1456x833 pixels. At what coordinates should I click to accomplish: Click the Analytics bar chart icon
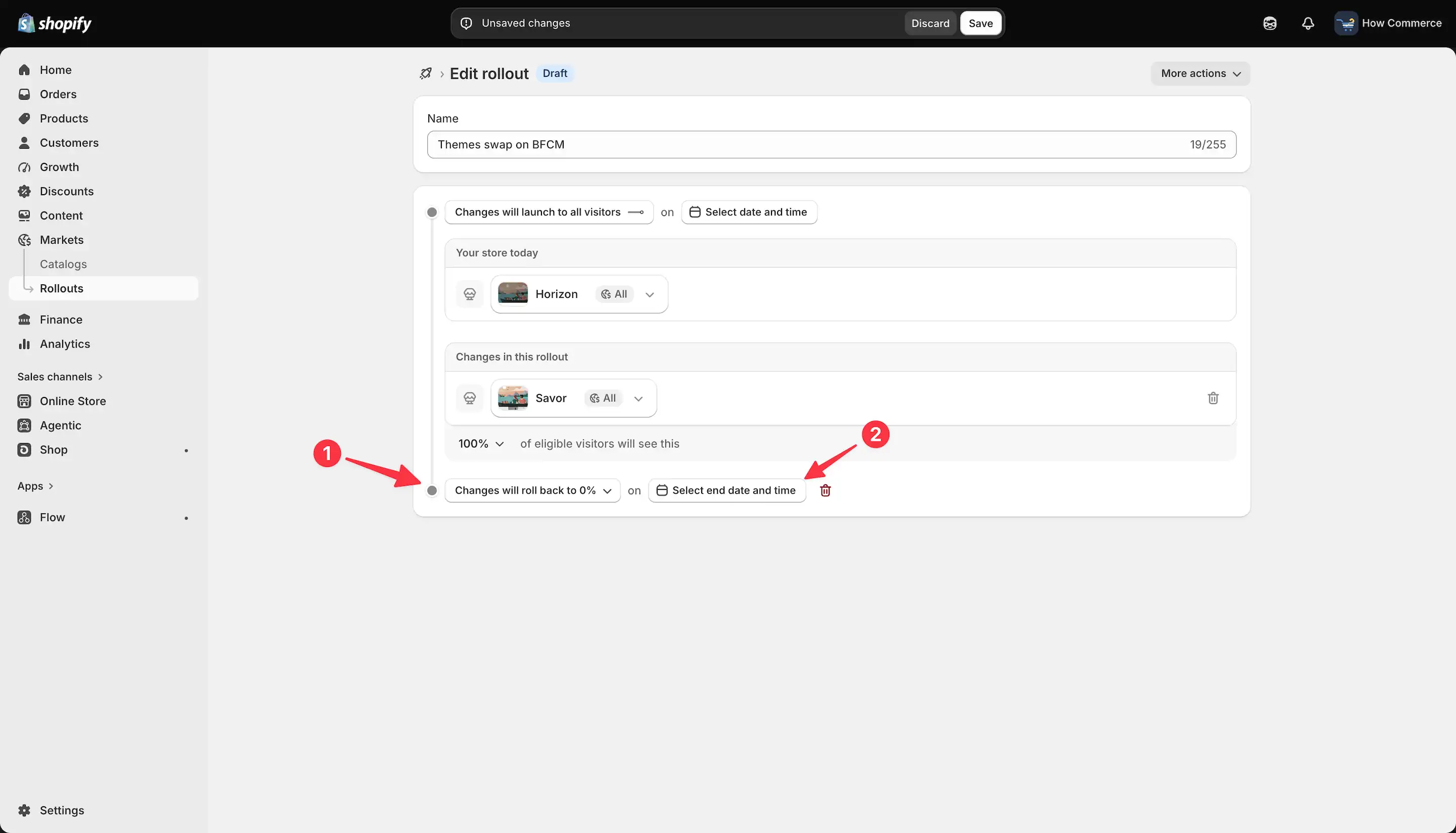click(x=24, y=344)
